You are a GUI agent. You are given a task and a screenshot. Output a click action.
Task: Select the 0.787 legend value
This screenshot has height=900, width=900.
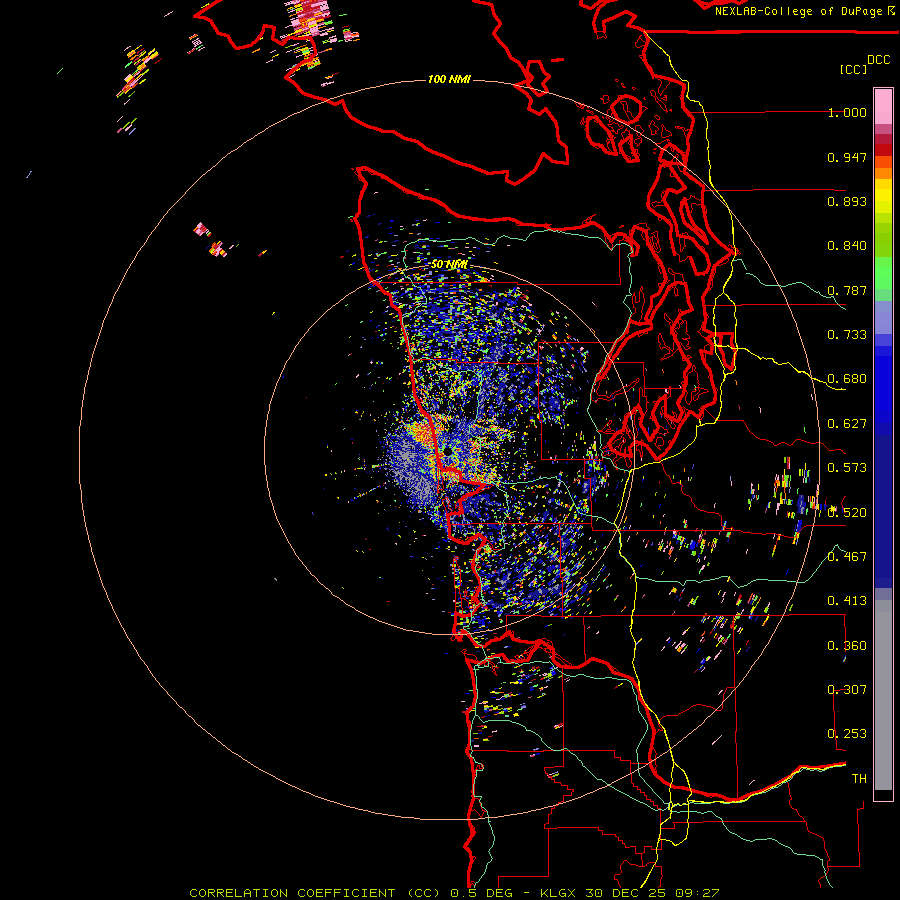[x=847, y=290]
